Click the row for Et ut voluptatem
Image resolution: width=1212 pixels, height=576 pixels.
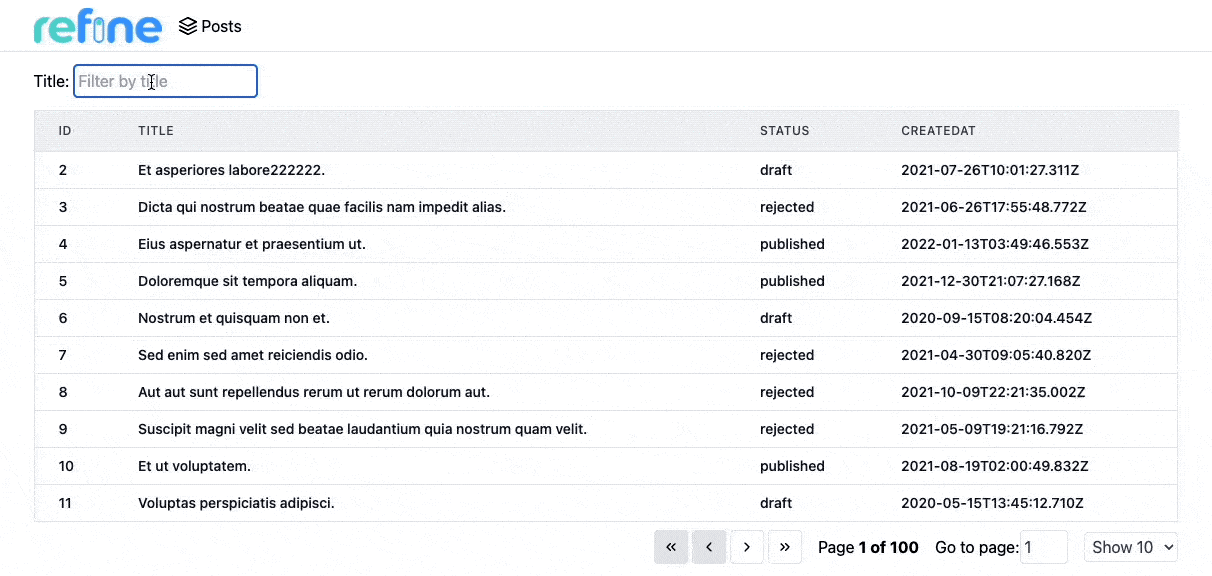[x=192, y=466]
